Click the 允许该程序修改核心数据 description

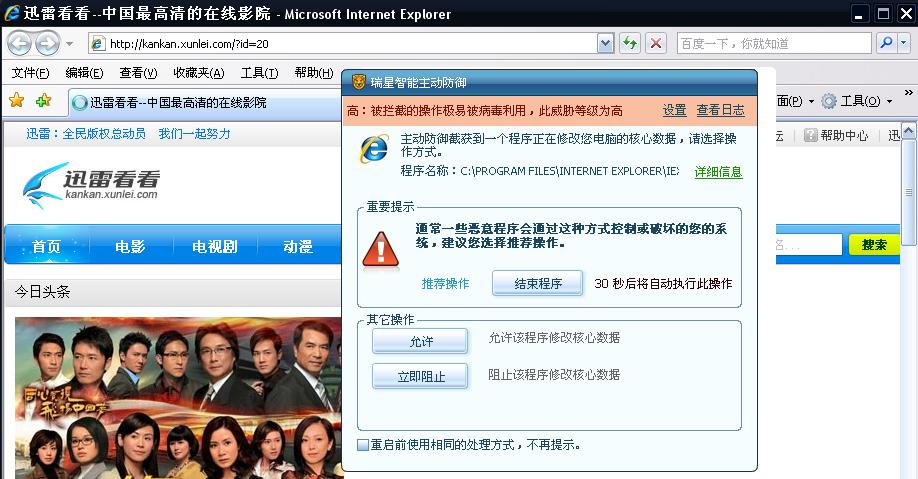click(x=554, y=337)
